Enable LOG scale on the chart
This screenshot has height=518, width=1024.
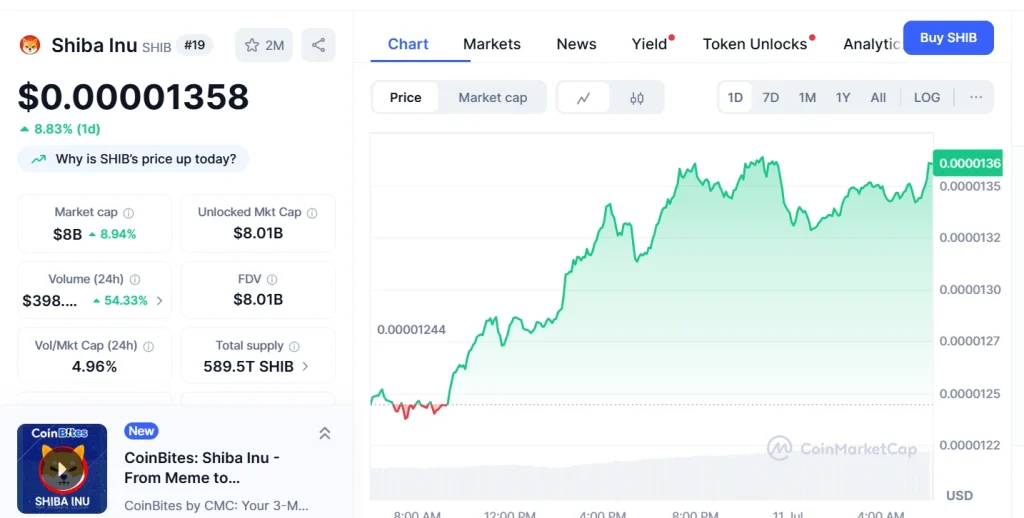927,97
